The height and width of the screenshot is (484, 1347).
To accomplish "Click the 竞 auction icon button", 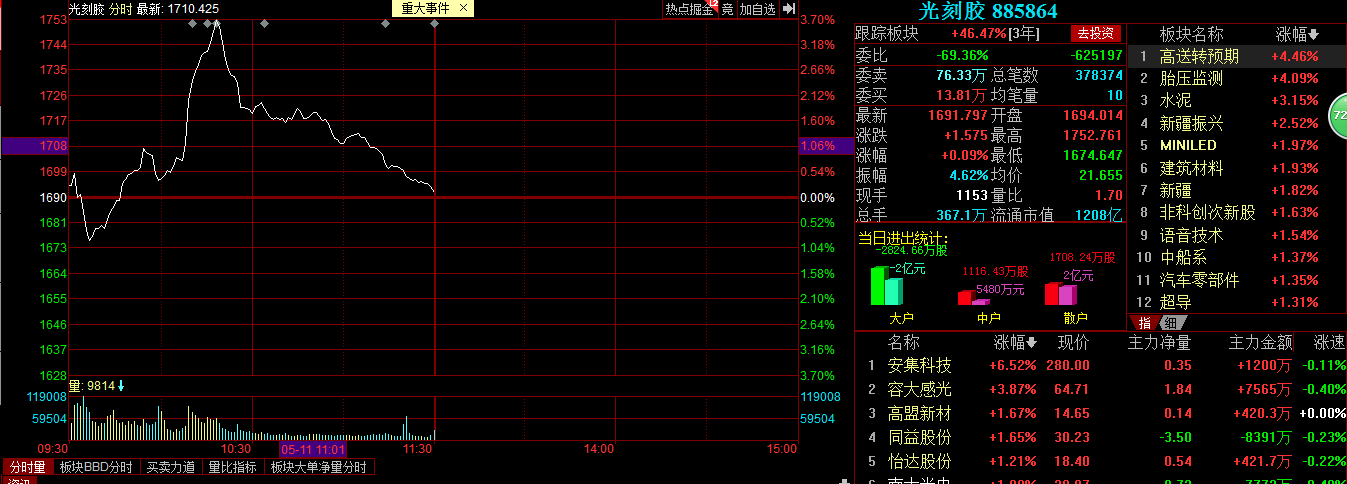I will click(727, 9).
